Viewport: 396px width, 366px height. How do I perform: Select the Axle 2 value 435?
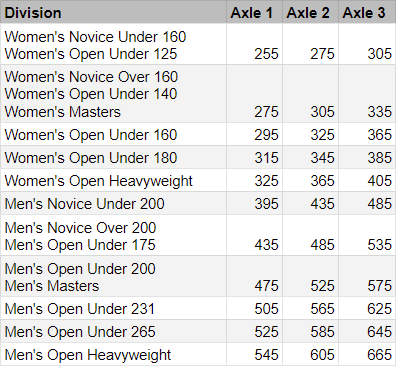click(322, 204)
